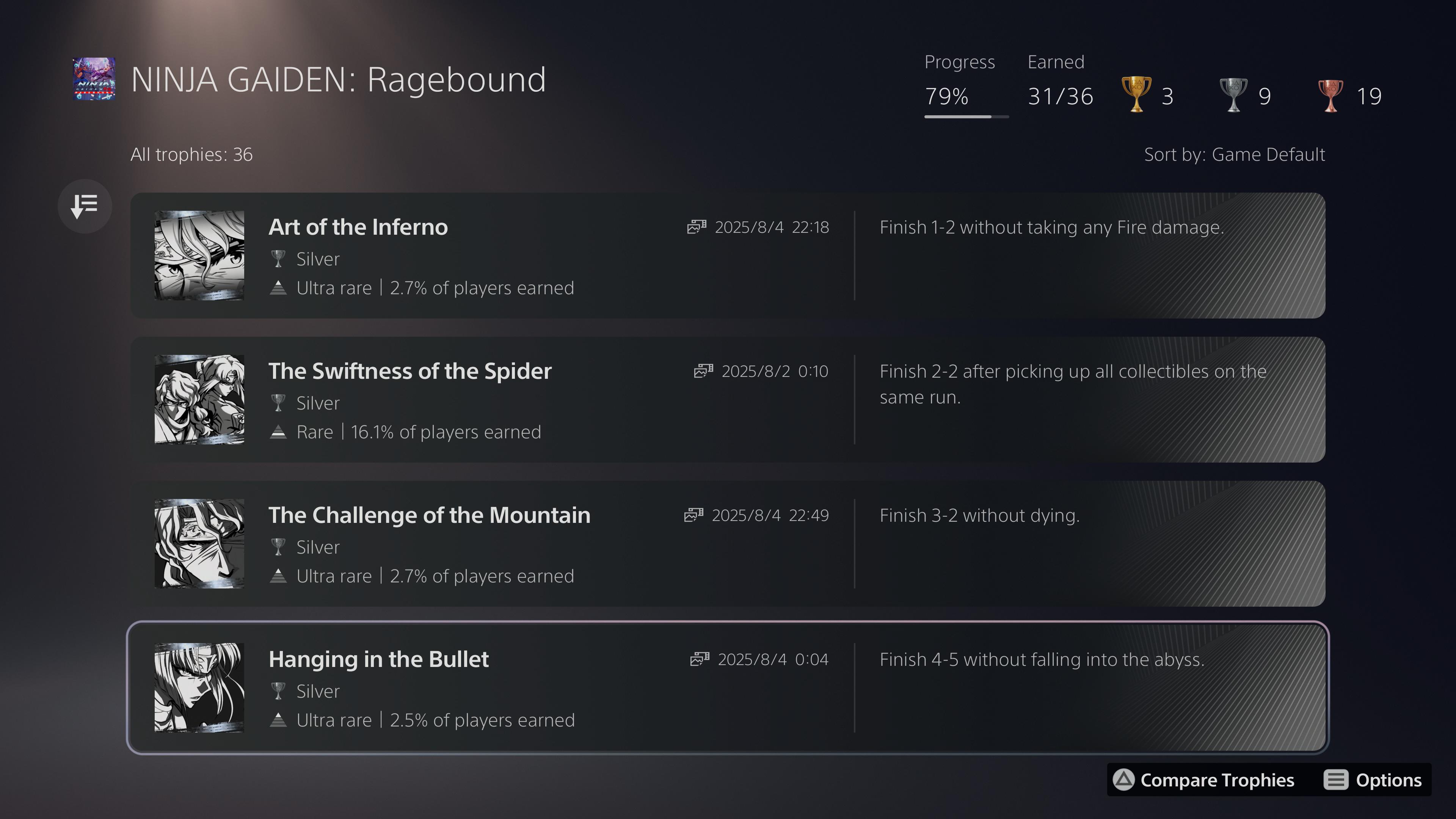Image resolution: width=1456 pixels, height=819 pixels.
Task: Select The Swiftness of the Spider trophy
Action: click(x=728, y=400)
